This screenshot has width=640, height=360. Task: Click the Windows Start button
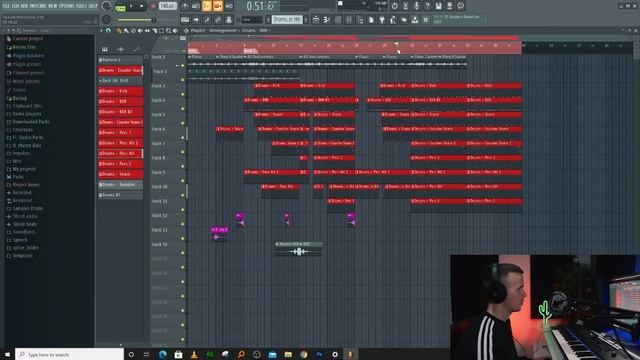coord(7,354)
